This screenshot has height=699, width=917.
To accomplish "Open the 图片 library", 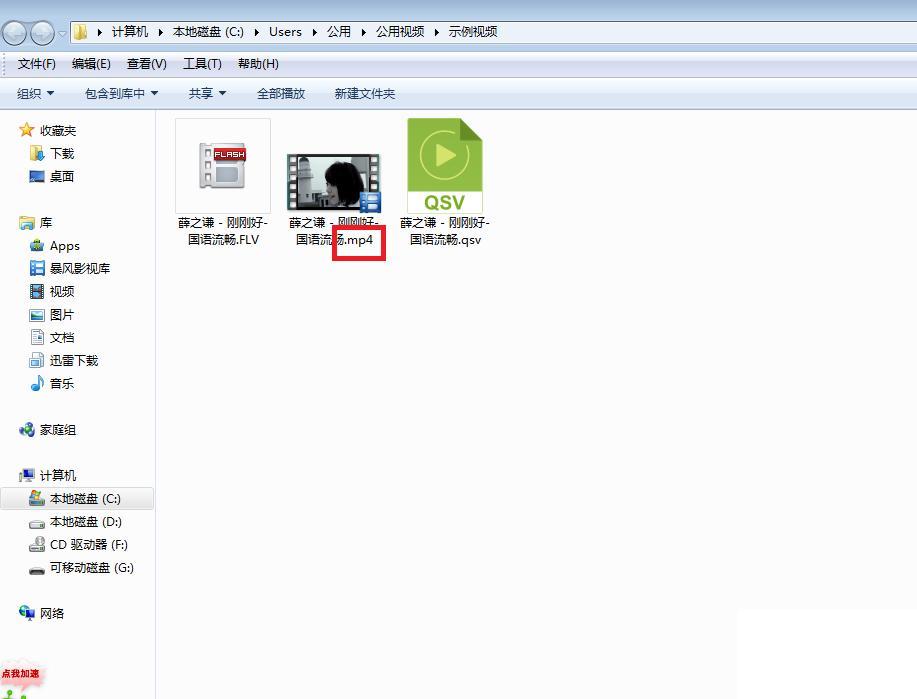I will (62, 315).
